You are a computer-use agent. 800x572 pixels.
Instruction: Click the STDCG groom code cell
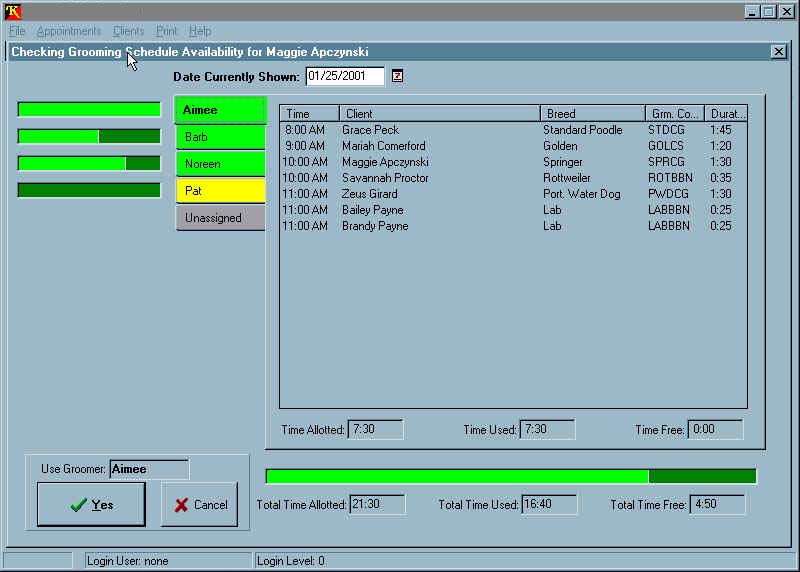(x=666, y=130)
